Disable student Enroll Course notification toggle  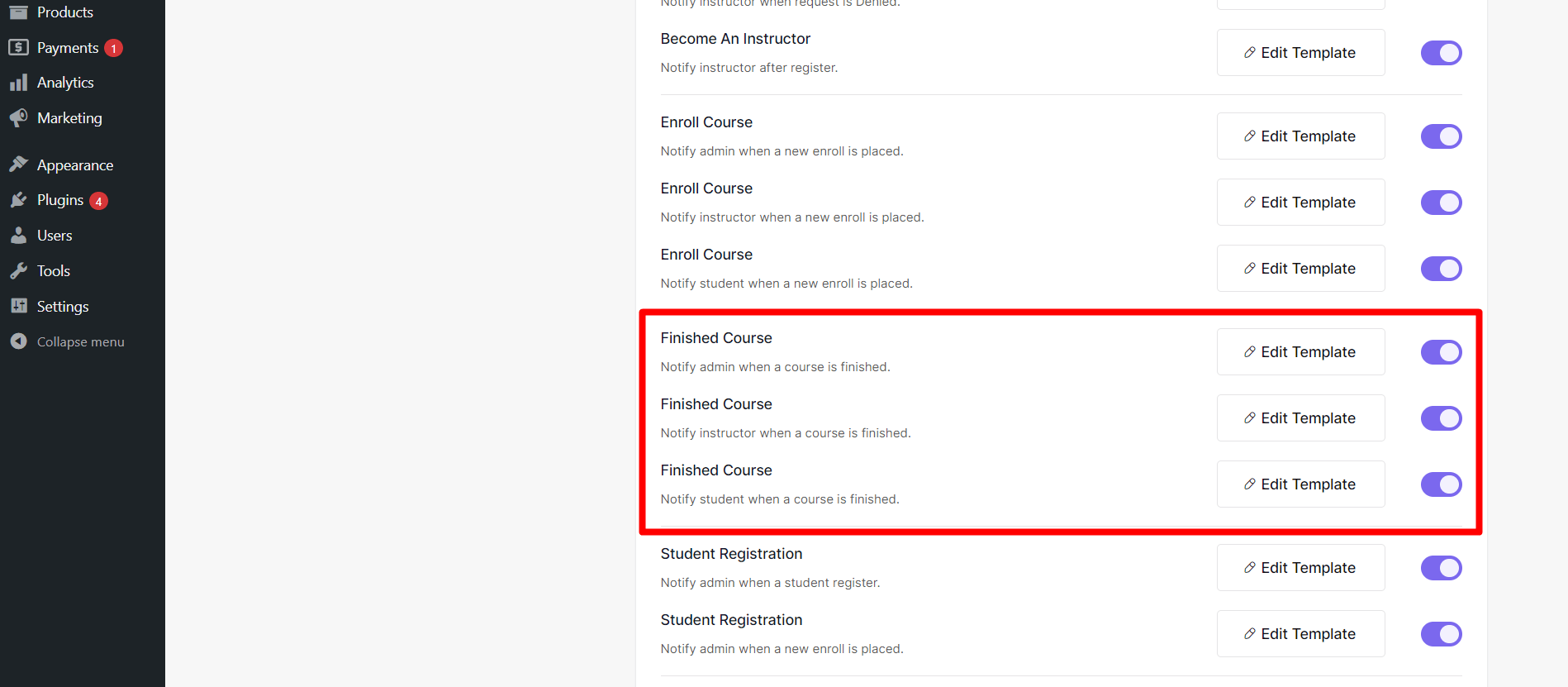tap(1441, 268)
